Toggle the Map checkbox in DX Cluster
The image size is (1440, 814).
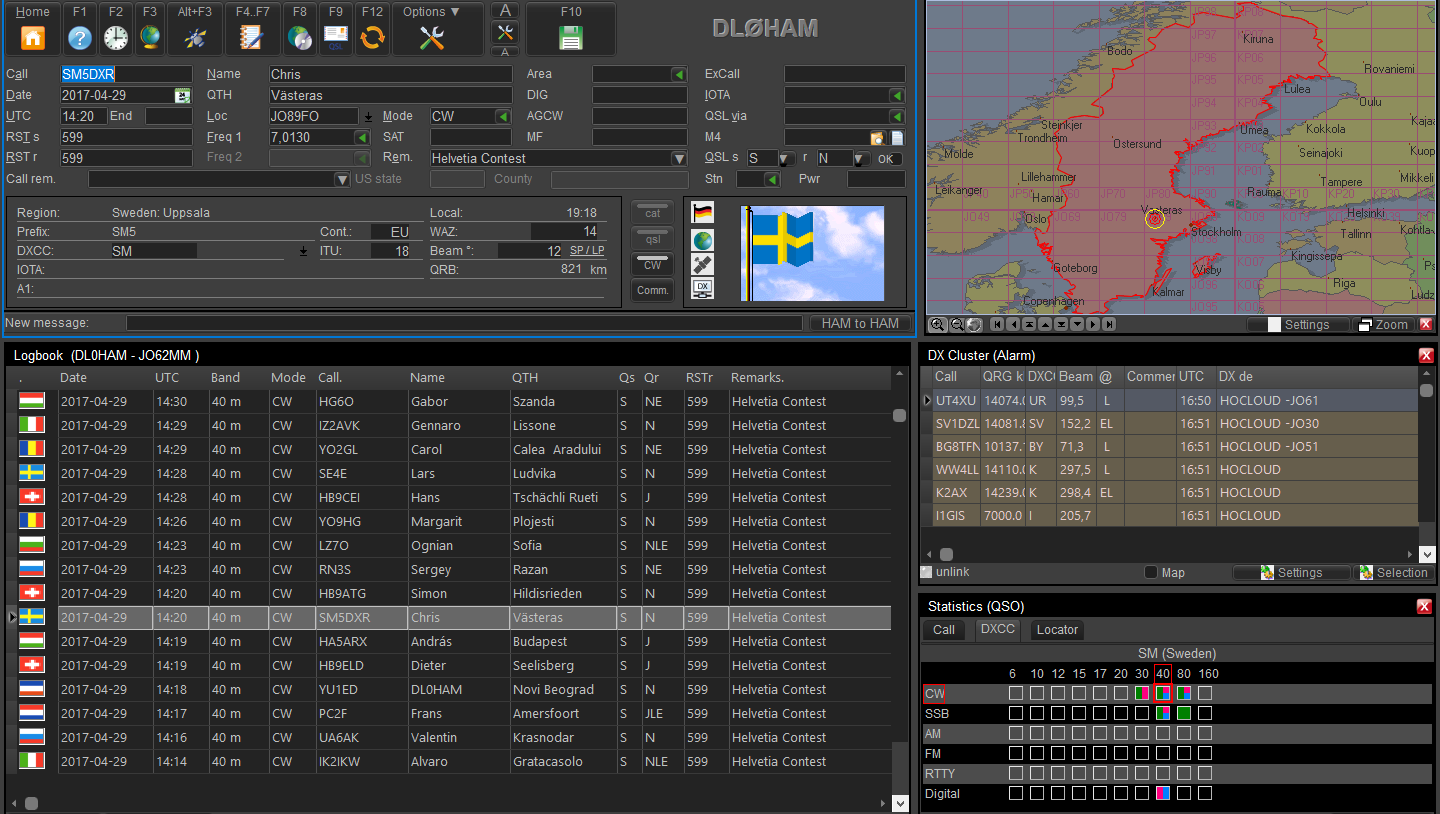tap(1151, 572)
